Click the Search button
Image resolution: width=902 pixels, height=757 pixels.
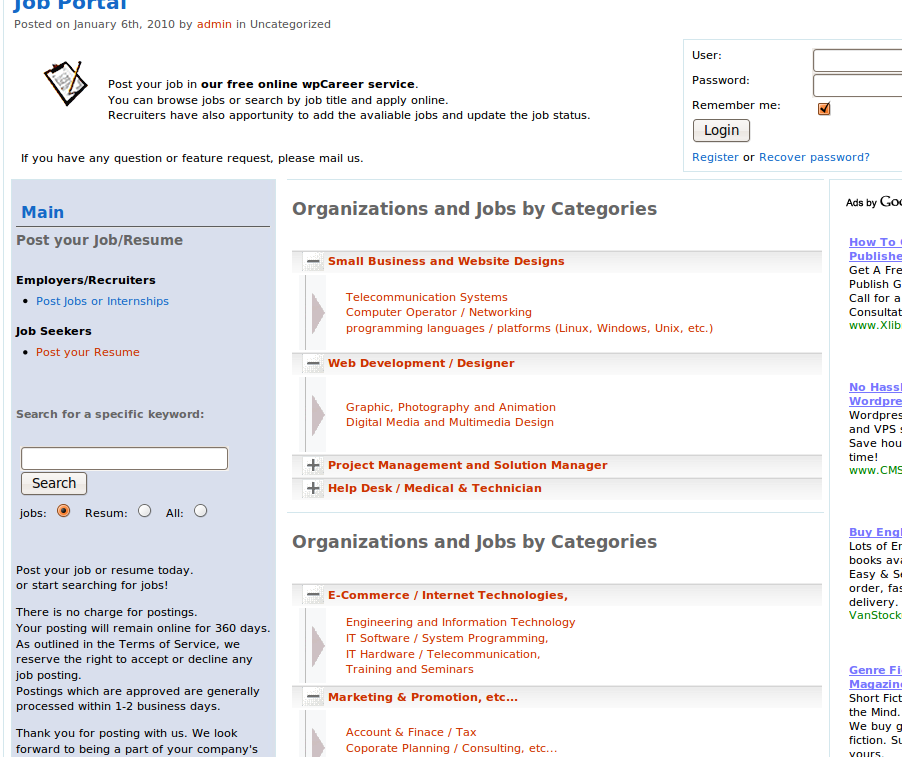click(54, 484)
